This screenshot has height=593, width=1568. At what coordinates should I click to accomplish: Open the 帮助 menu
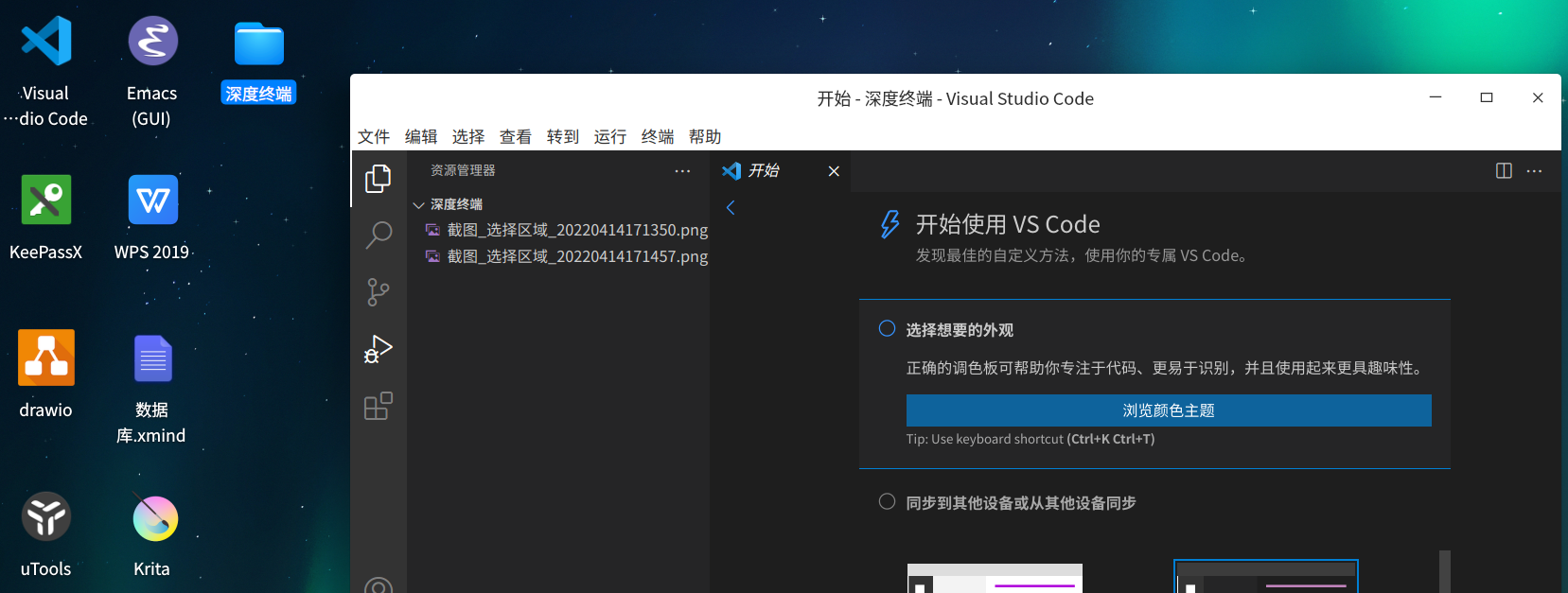[x=705, y=137]
